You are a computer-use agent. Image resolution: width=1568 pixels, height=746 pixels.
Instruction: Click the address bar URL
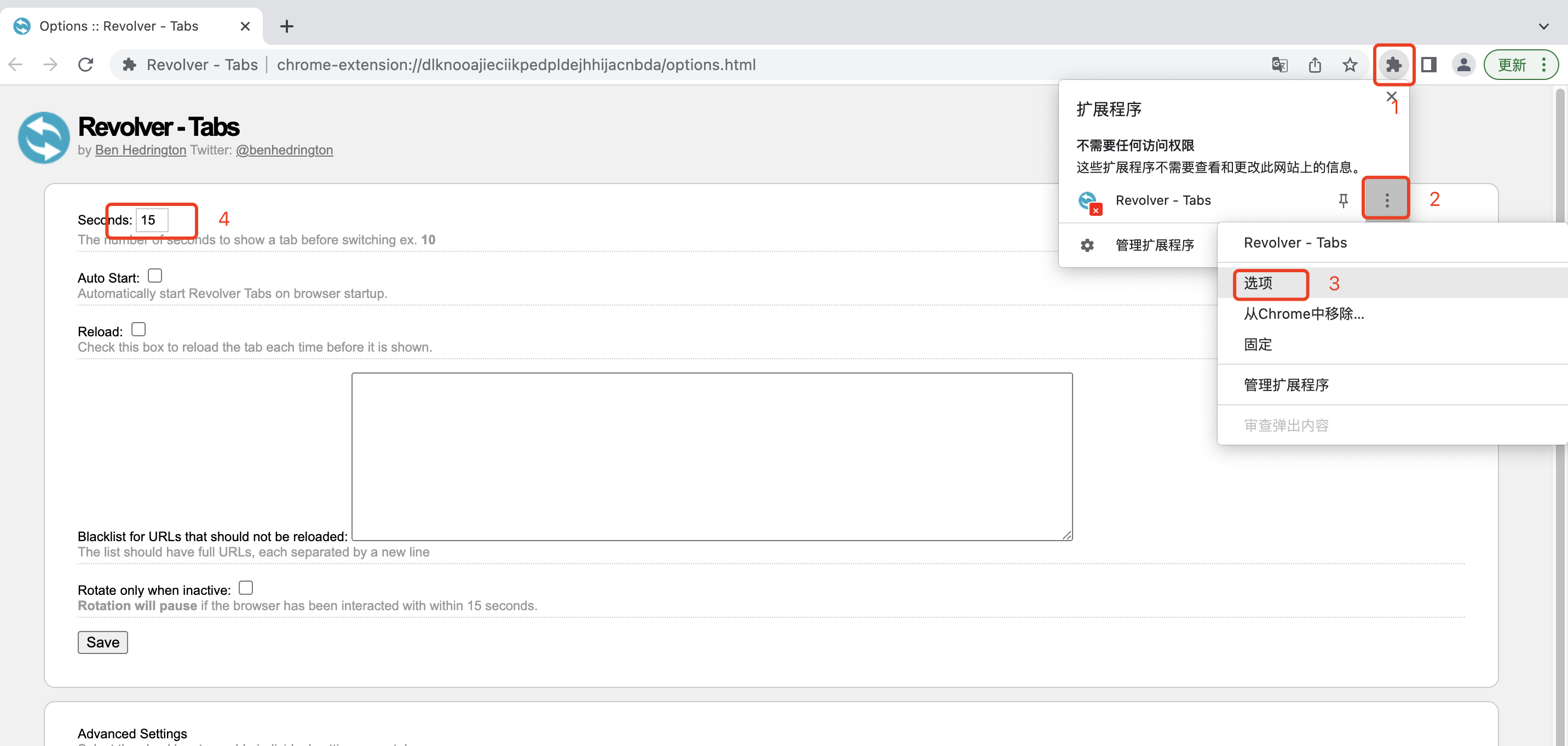pos(516,65)
